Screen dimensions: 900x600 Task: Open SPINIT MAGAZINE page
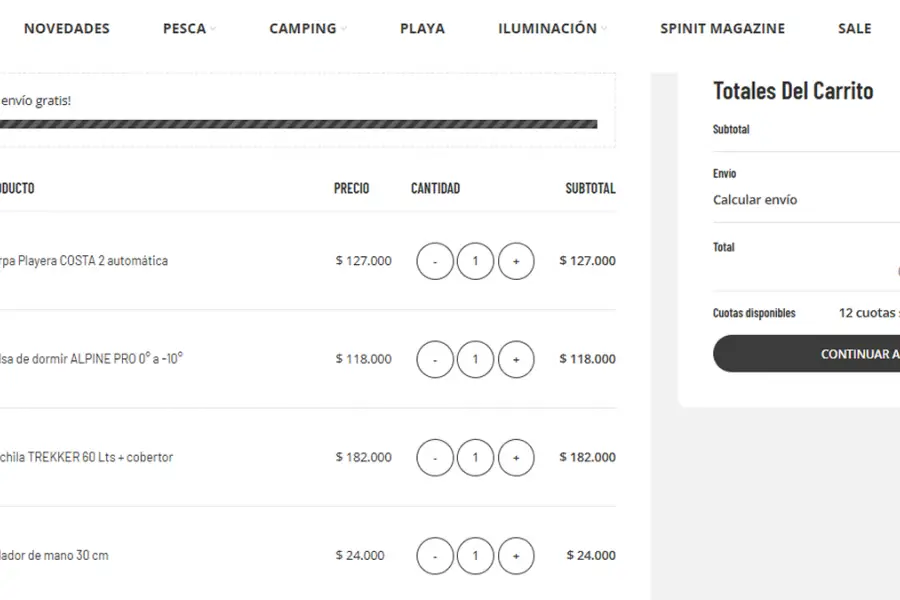click(x=722, y=29)
